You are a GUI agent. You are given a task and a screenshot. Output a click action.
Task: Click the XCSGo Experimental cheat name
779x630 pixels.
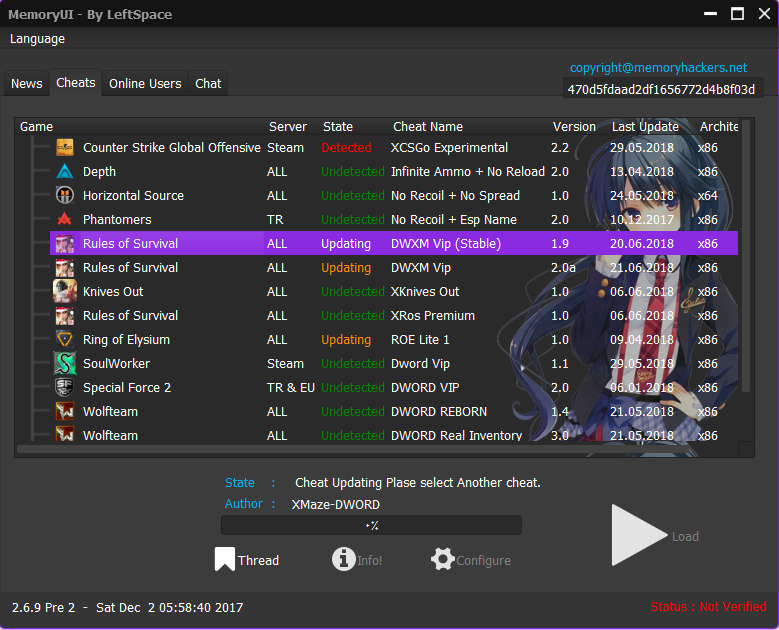pos(449,148)
